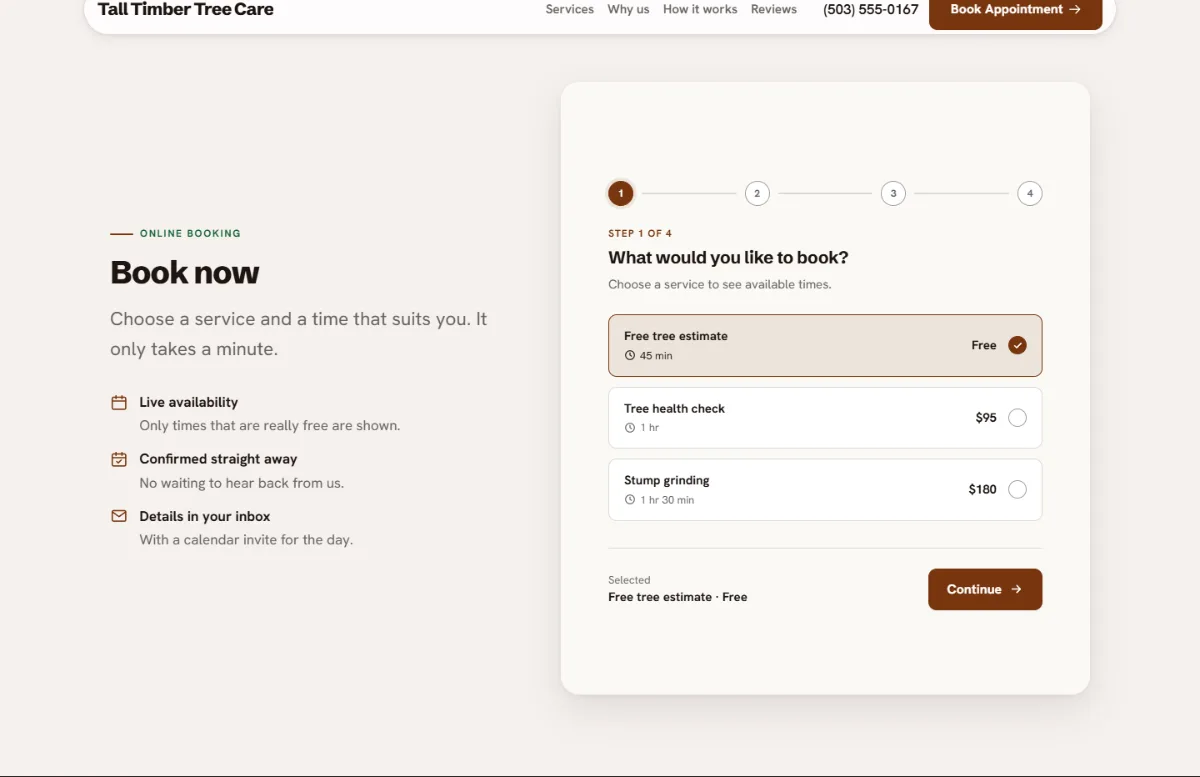Click the 'What would you like to book?' heading
The width and height of the screenshot is (1200, 777).
tap(728, 258)
